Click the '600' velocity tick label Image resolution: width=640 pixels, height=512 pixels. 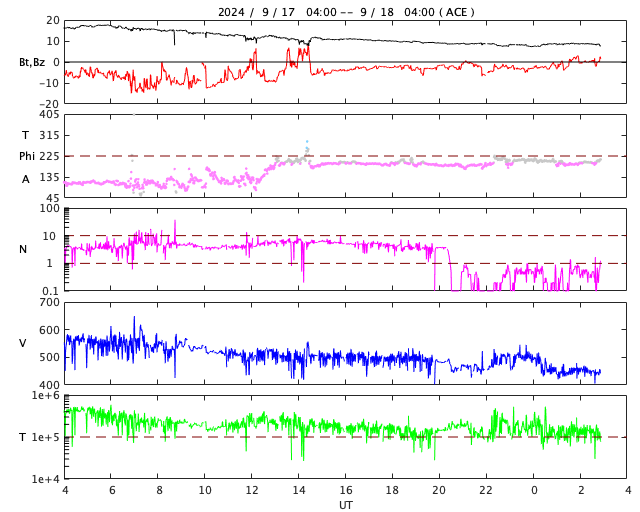[49, 330]
